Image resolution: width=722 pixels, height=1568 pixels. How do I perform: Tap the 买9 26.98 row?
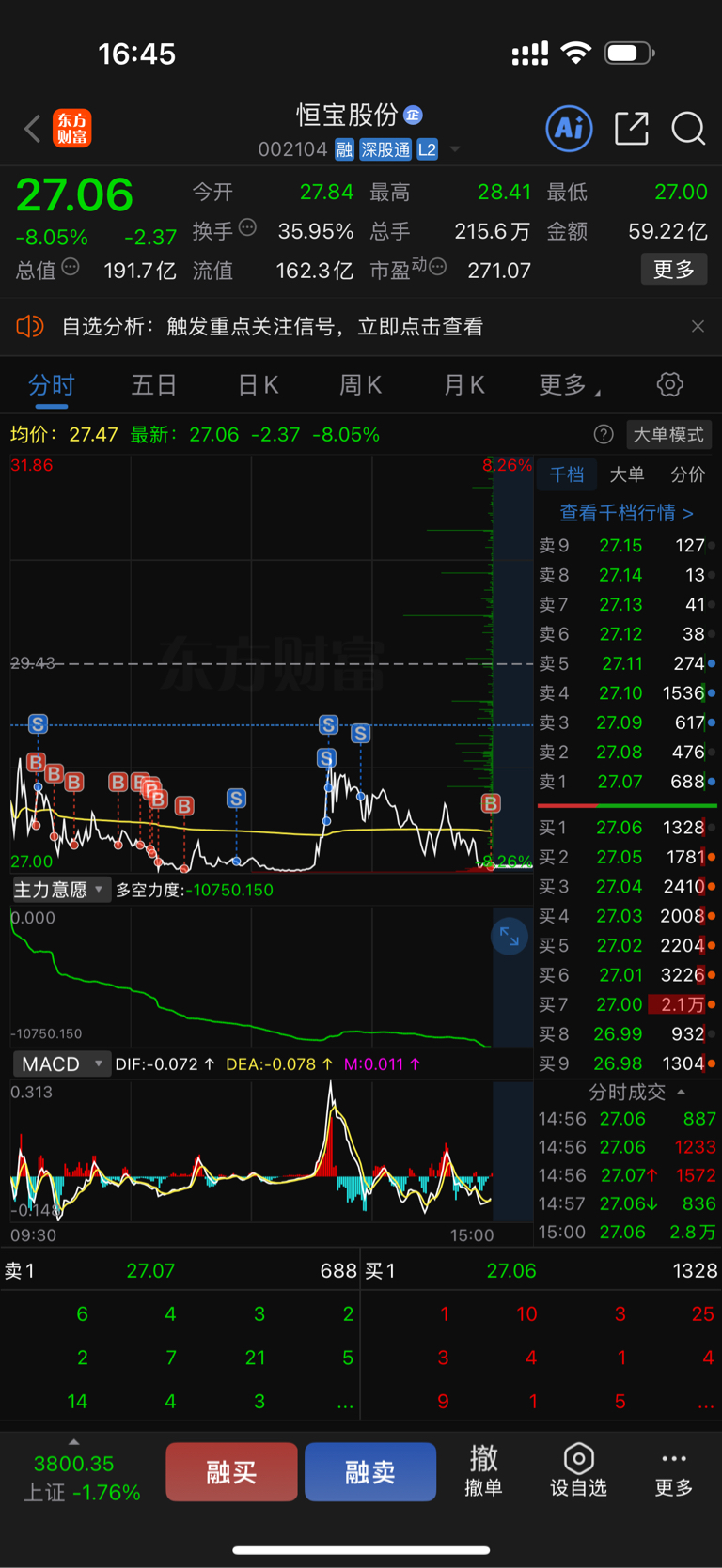click(626, 1063)
